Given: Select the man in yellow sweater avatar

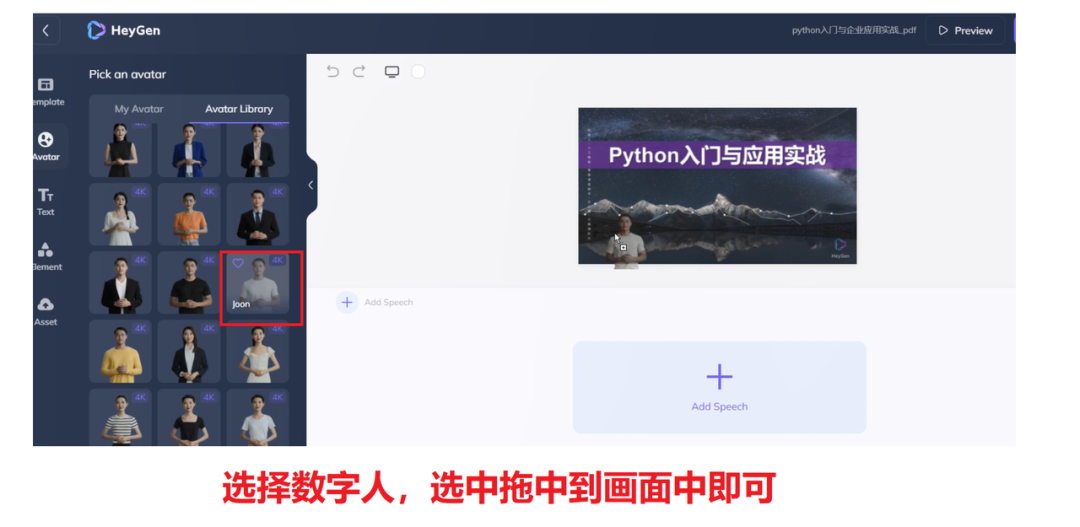Looking at the screenshot, I should point(121,351).
